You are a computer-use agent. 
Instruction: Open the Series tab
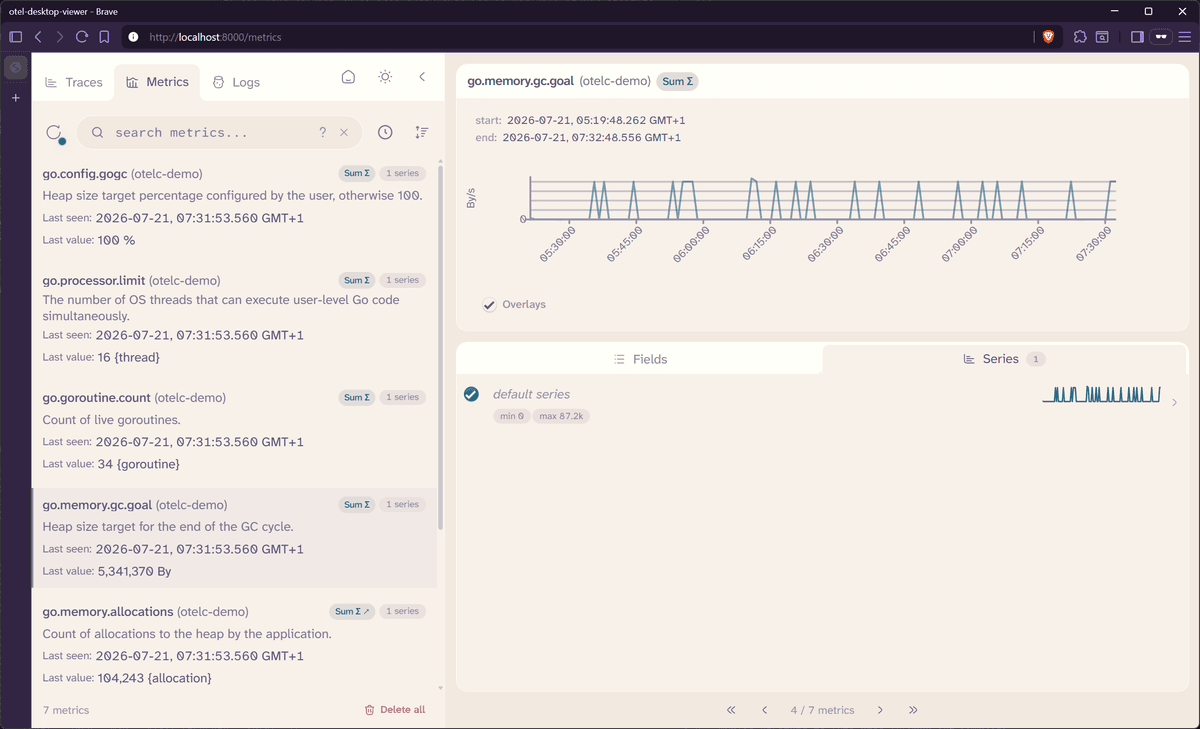(1004, 359)
